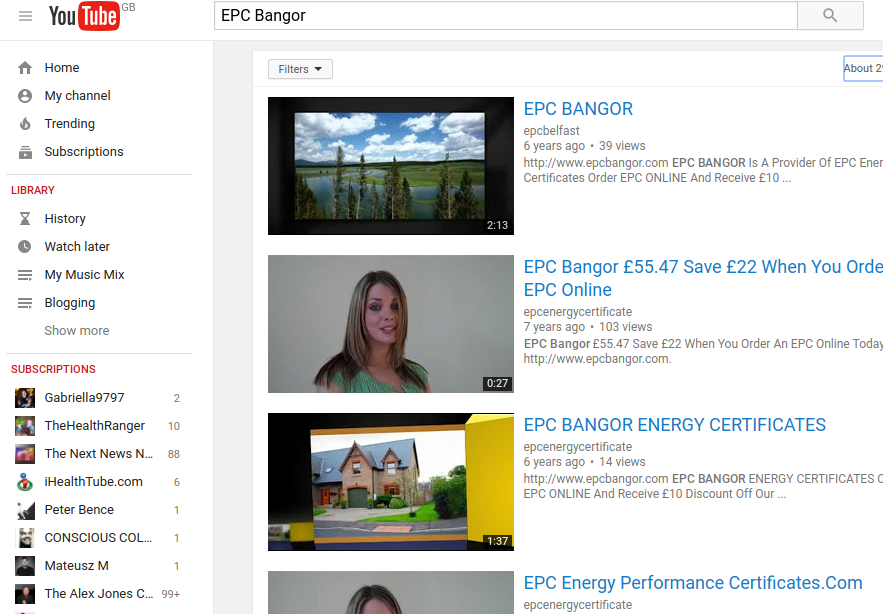Open The Next News N... subscription
The height and width of the screenshot is (614, 883).
pyautogui.click(x=97, y=454)
